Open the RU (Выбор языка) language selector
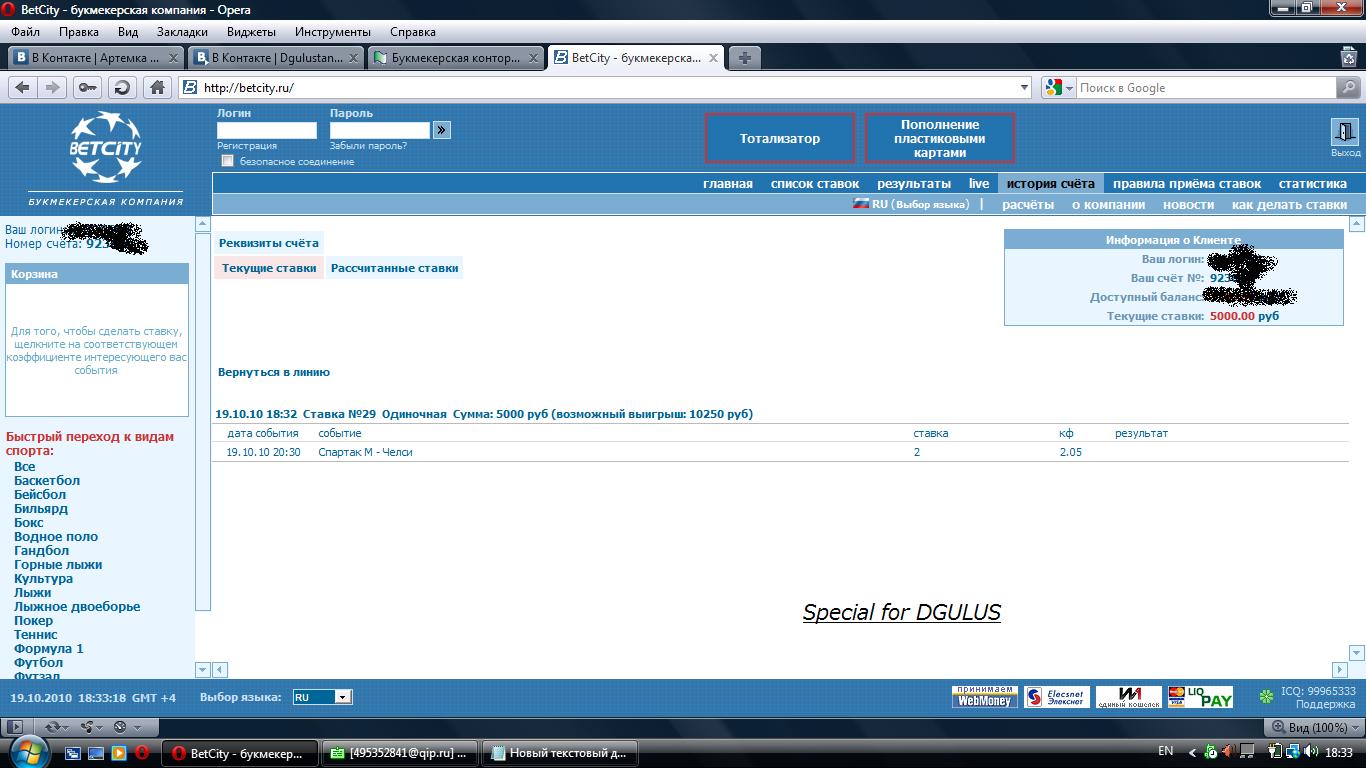 click(x=911, y=204)
